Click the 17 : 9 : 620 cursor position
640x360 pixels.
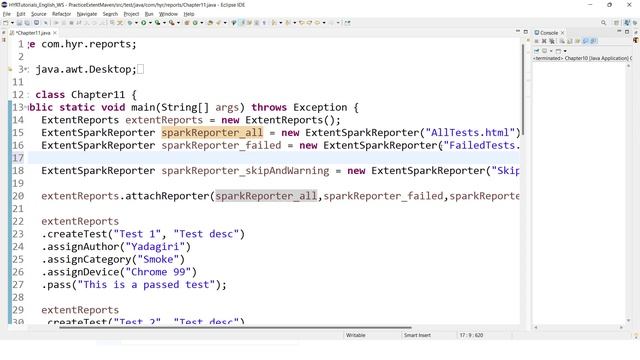tap(471, 335)
